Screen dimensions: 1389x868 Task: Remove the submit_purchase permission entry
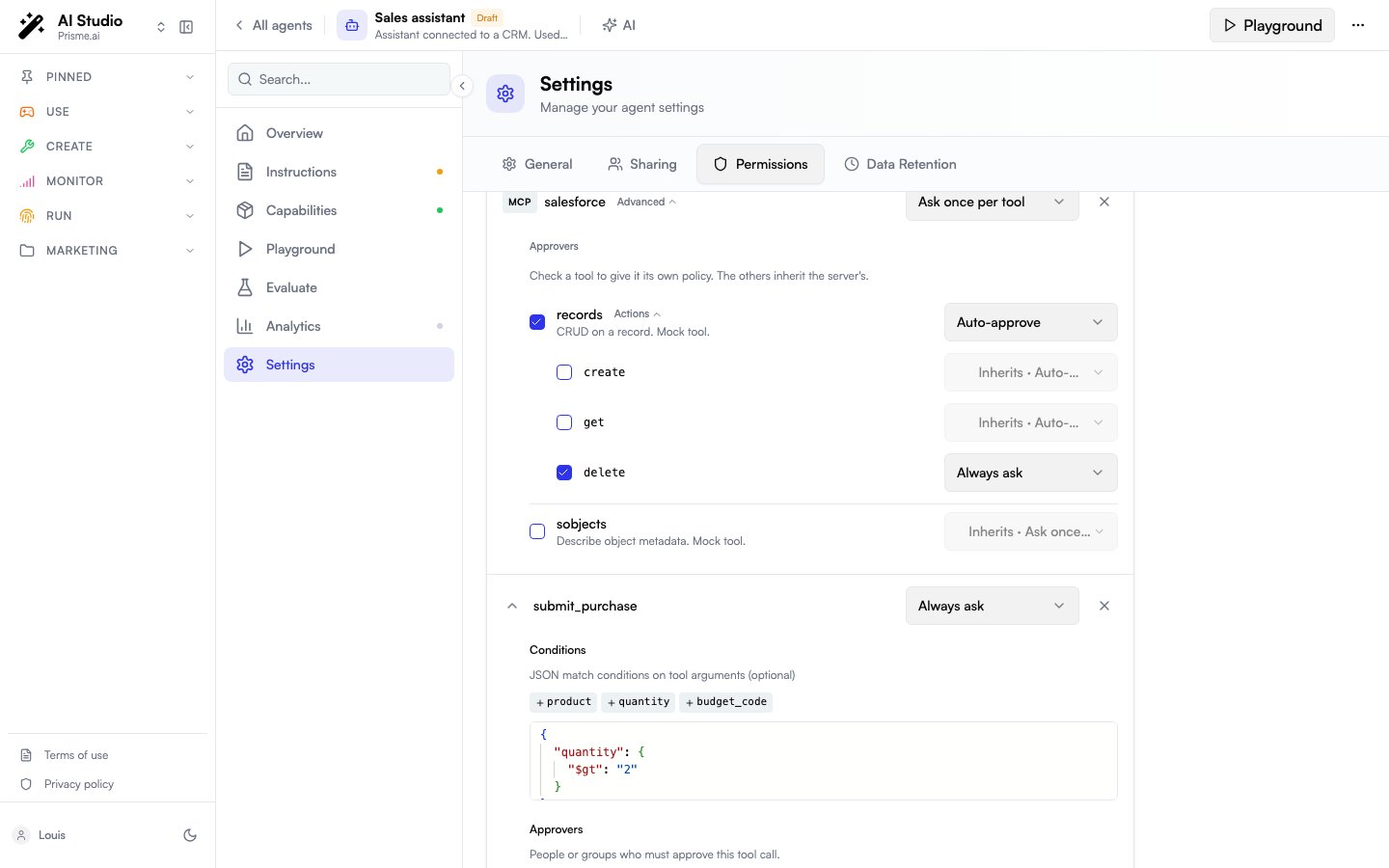1104,606
